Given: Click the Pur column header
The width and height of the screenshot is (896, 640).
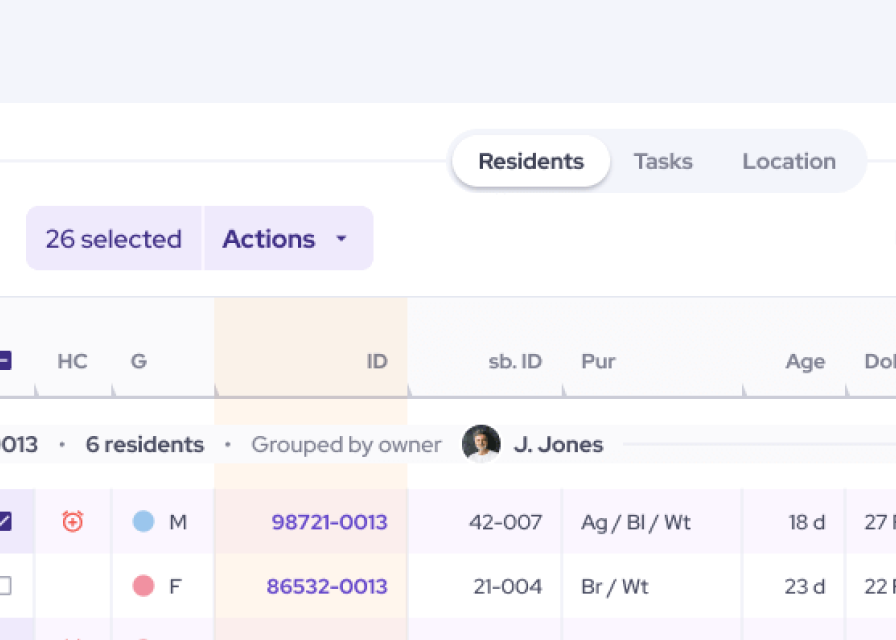Looking at the screenshot, I should pos(598,361).
